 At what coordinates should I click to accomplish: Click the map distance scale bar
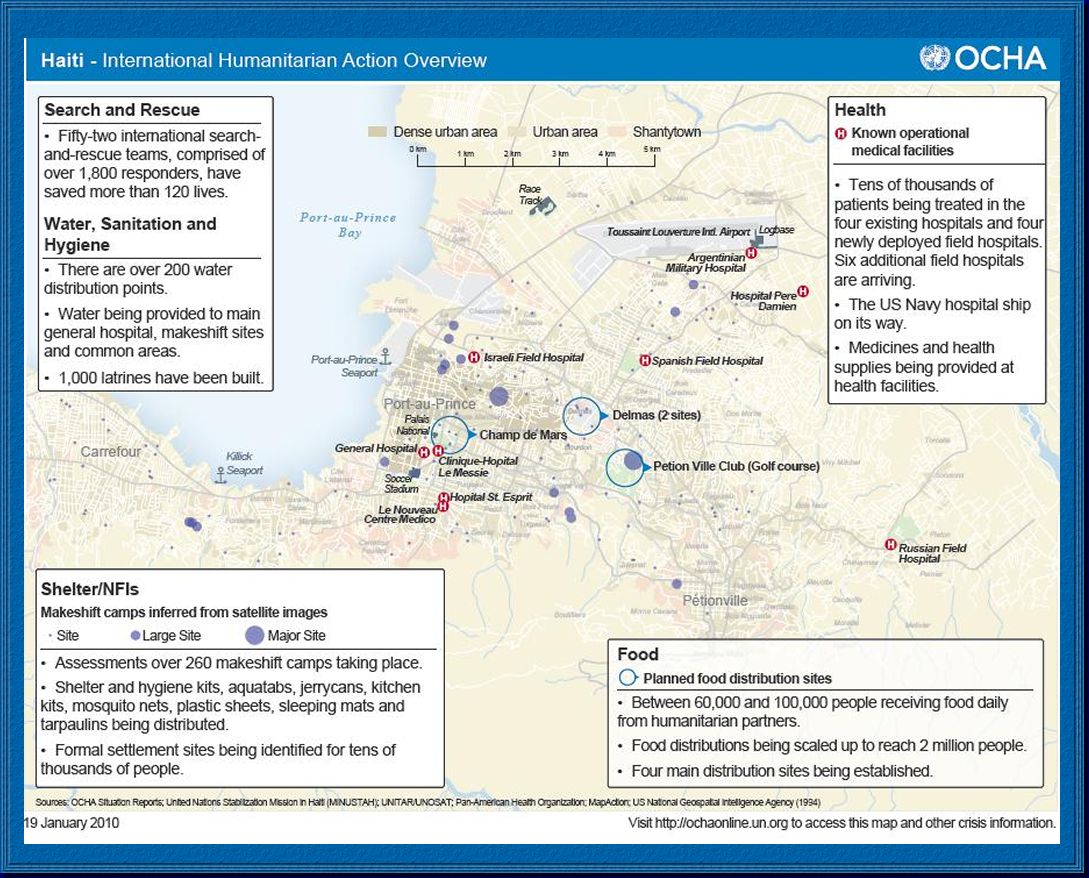(535, 156)
